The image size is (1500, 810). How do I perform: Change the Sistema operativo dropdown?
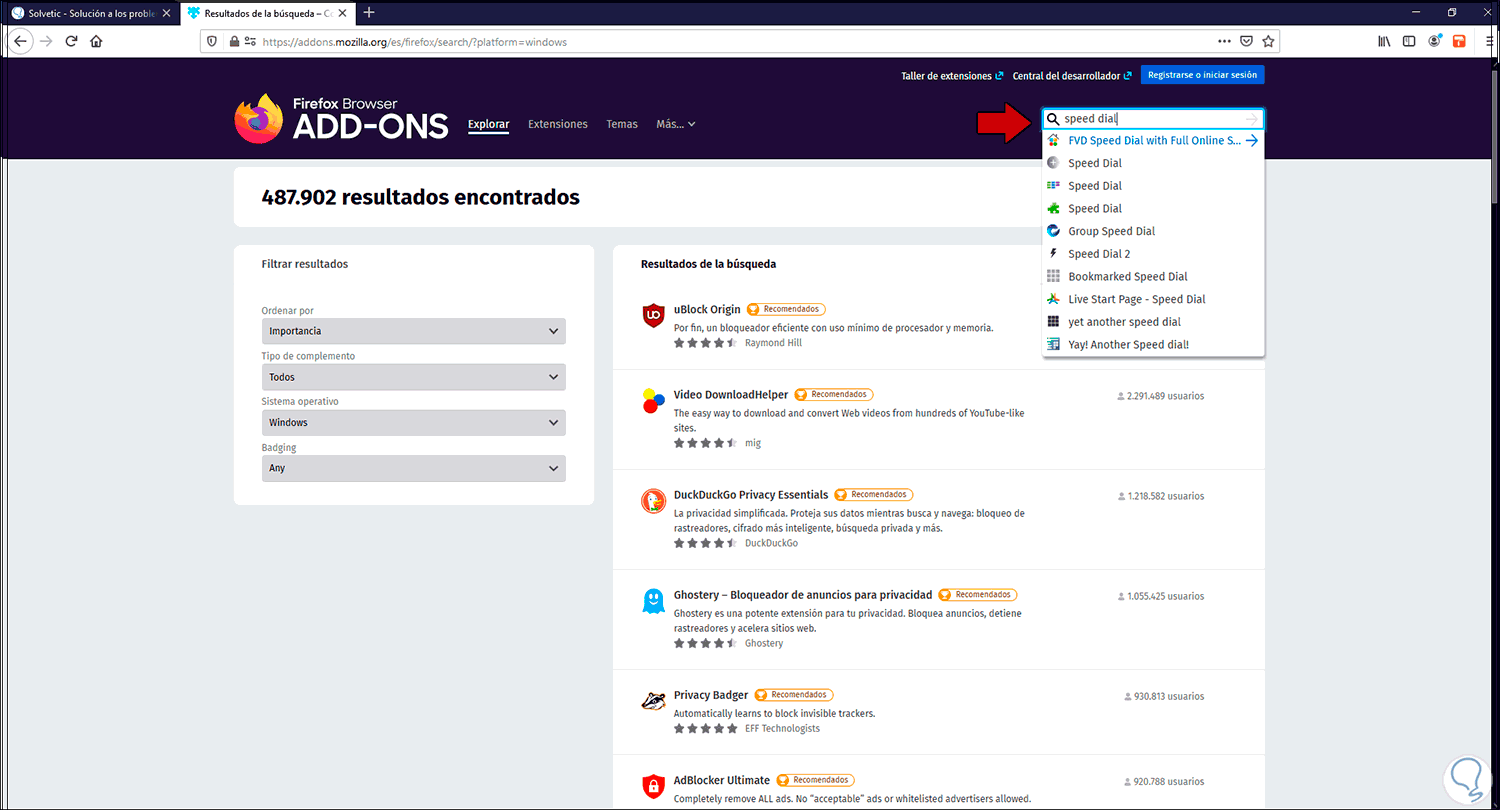[413, 423]
